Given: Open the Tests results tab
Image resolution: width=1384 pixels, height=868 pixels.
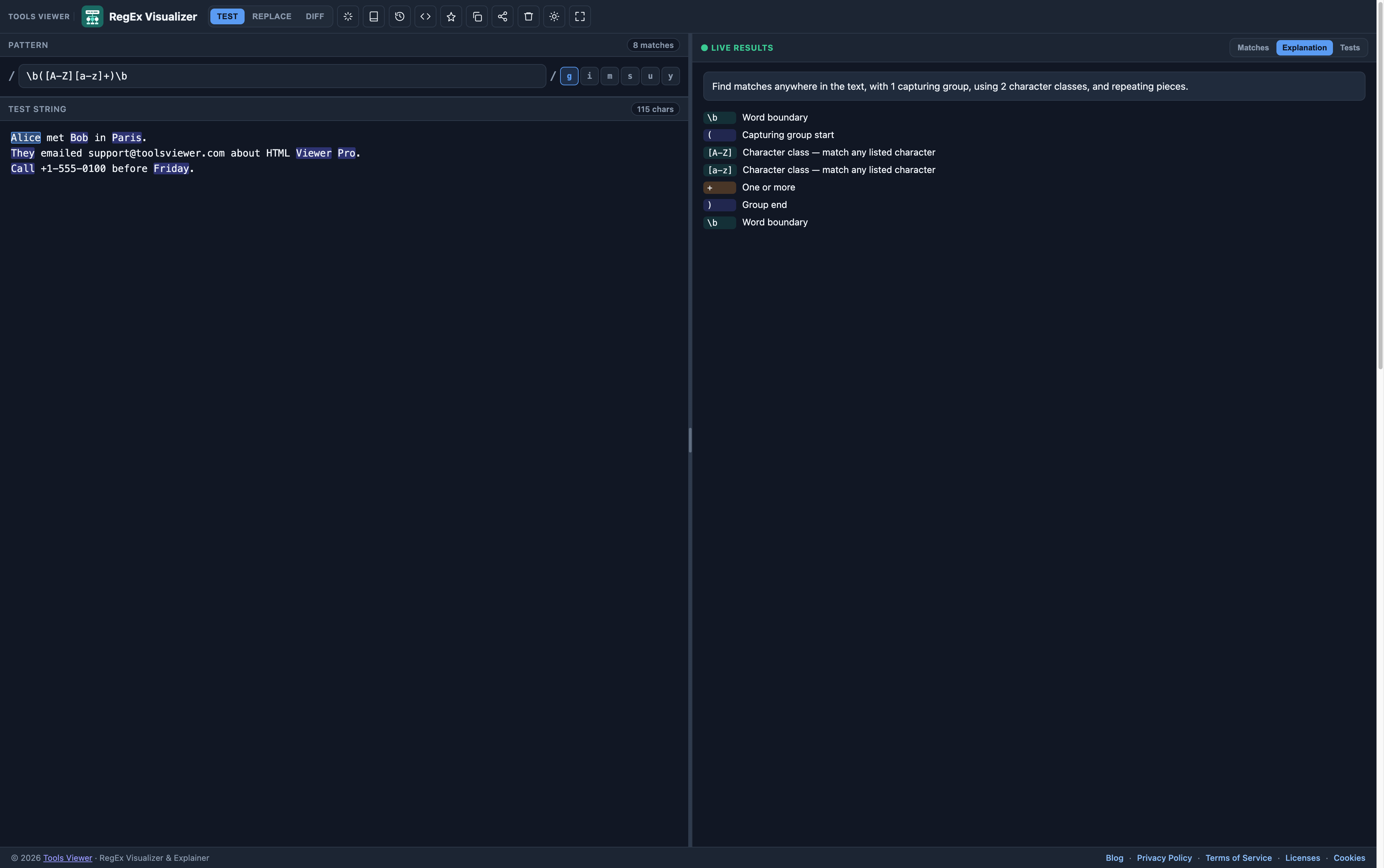Looking at the screenshot, I should point(1349,48).
